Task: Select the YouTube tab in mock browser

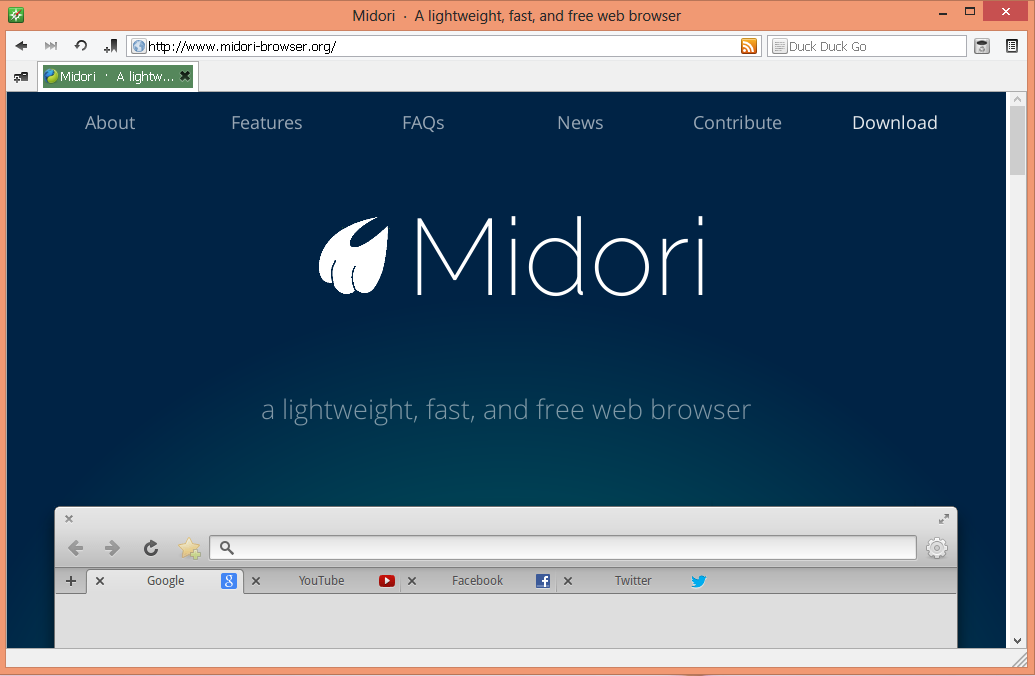Action: [321, 581]
